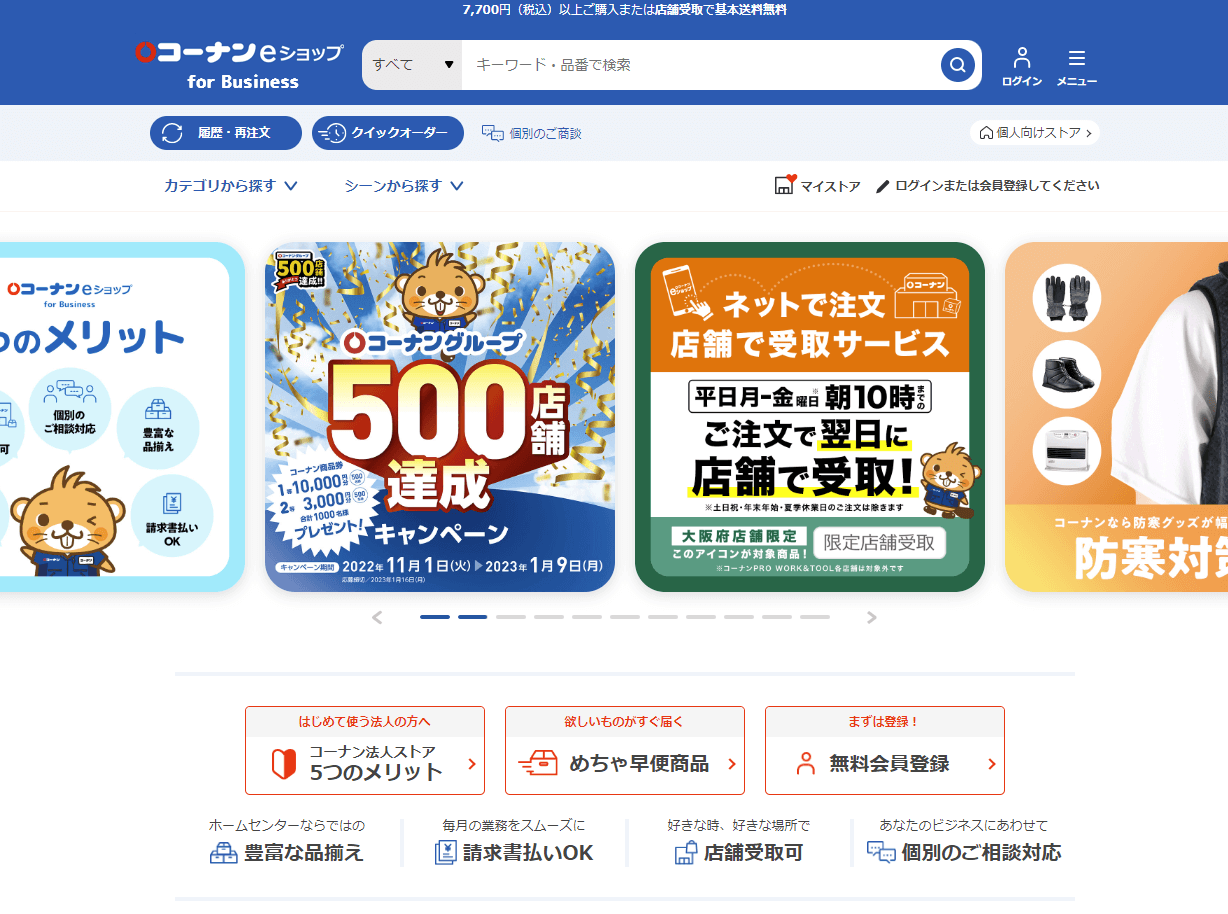1228x914 pixels.
Task: Click the My Store heart icon
Action: pyautogui.click(x=785, y=185)
